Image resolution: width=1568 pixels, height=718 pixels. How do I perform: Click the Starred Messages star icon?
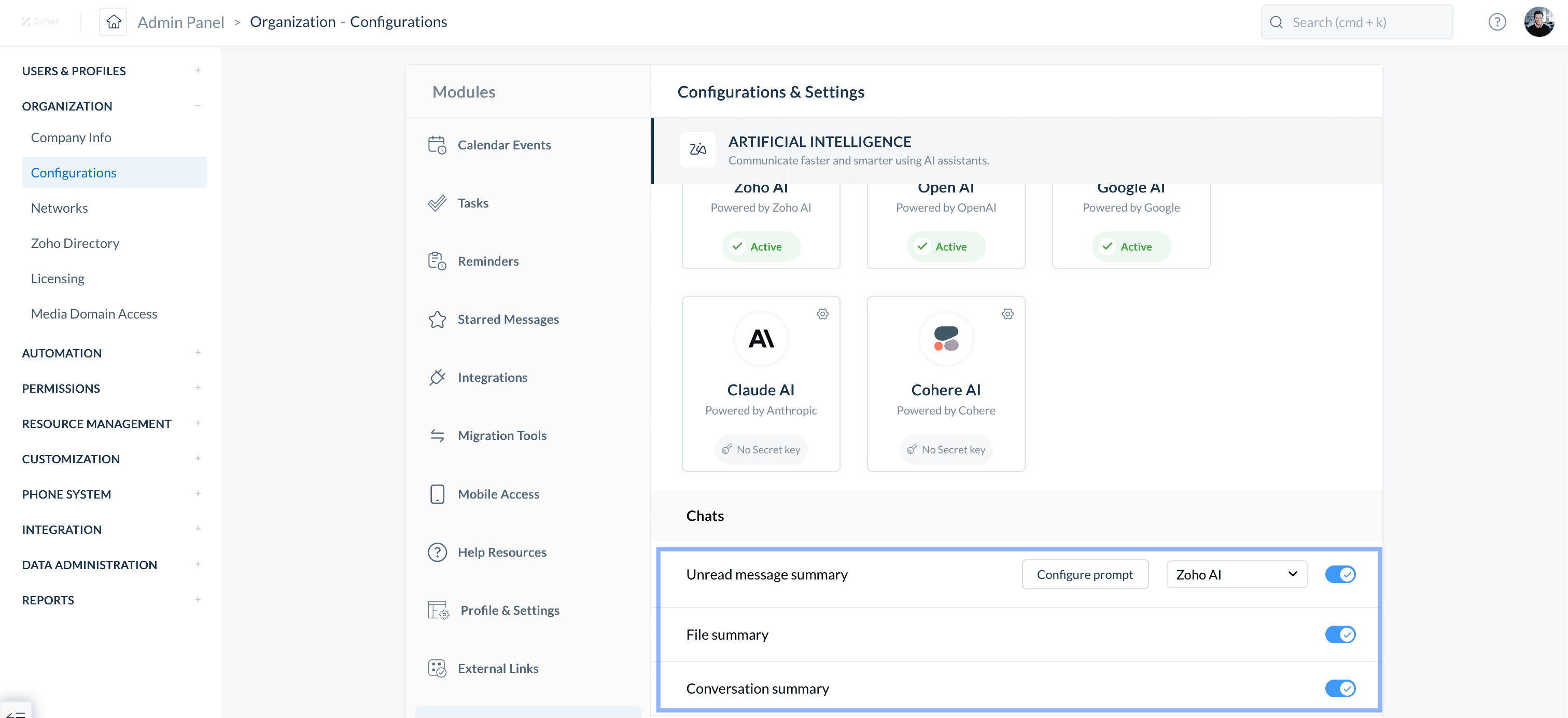point(437,319)
